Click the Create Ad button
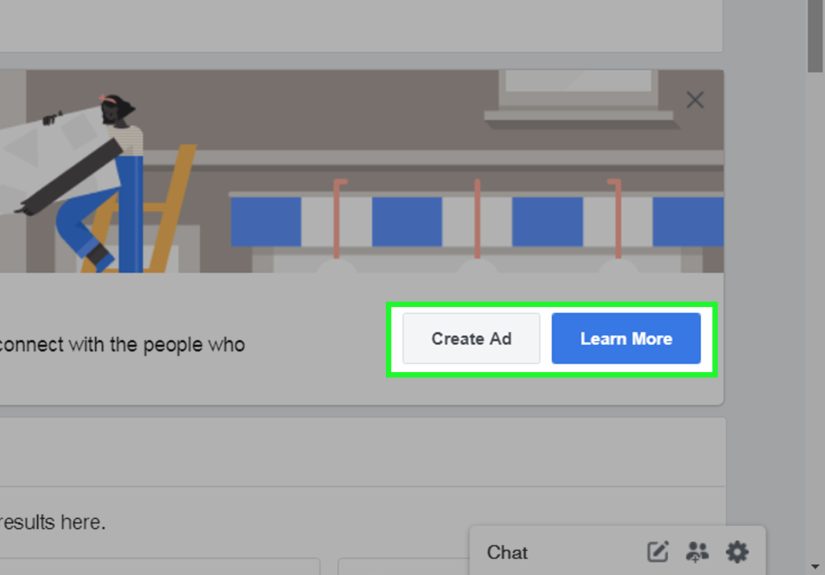This screenshot has height=575, width=825. pos(471,338)
